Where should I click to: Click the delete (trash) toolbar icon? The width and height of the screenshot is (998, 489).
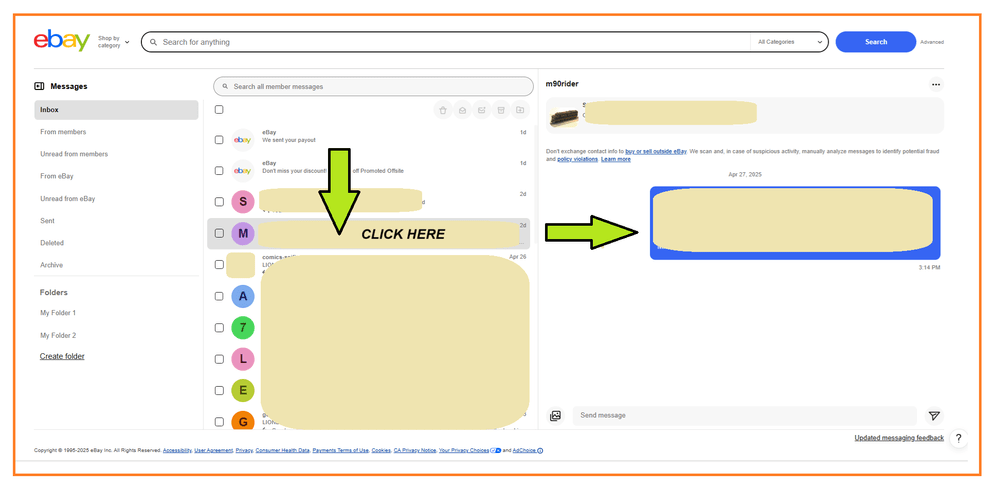pos(443,110)
